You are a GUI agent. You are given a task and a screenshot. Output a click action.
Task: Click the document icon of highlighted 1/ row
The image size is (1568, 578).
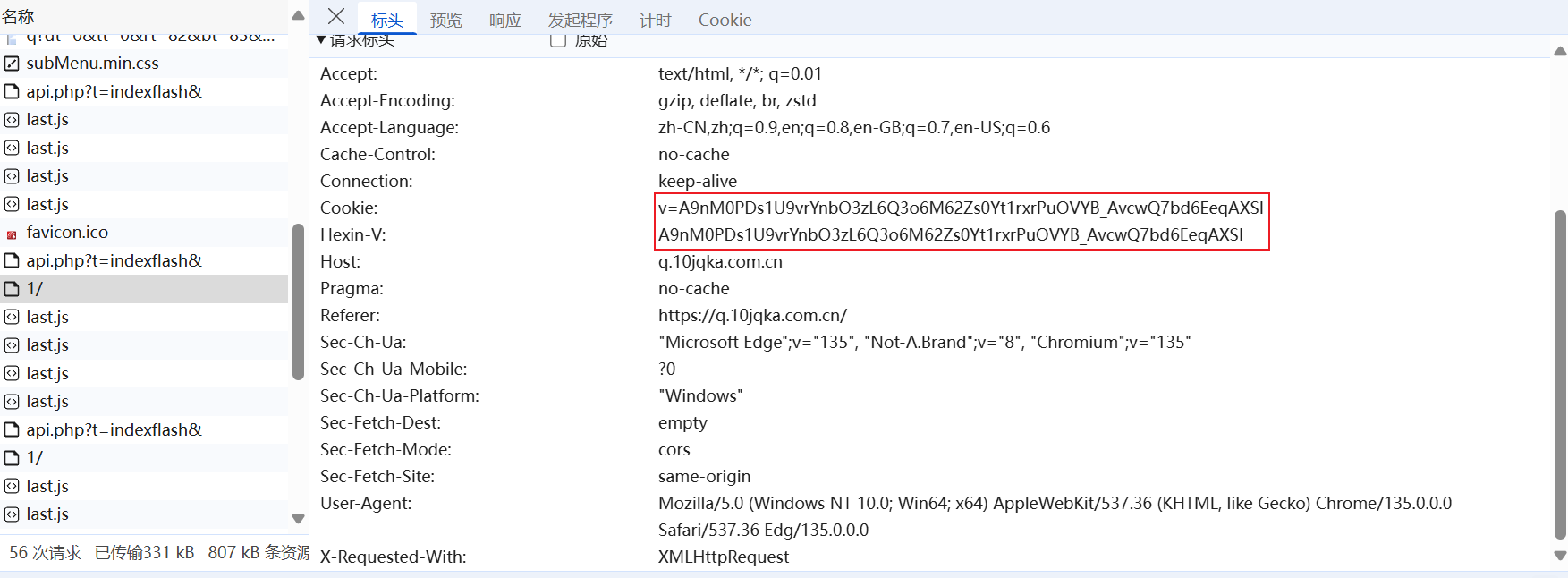12,289
